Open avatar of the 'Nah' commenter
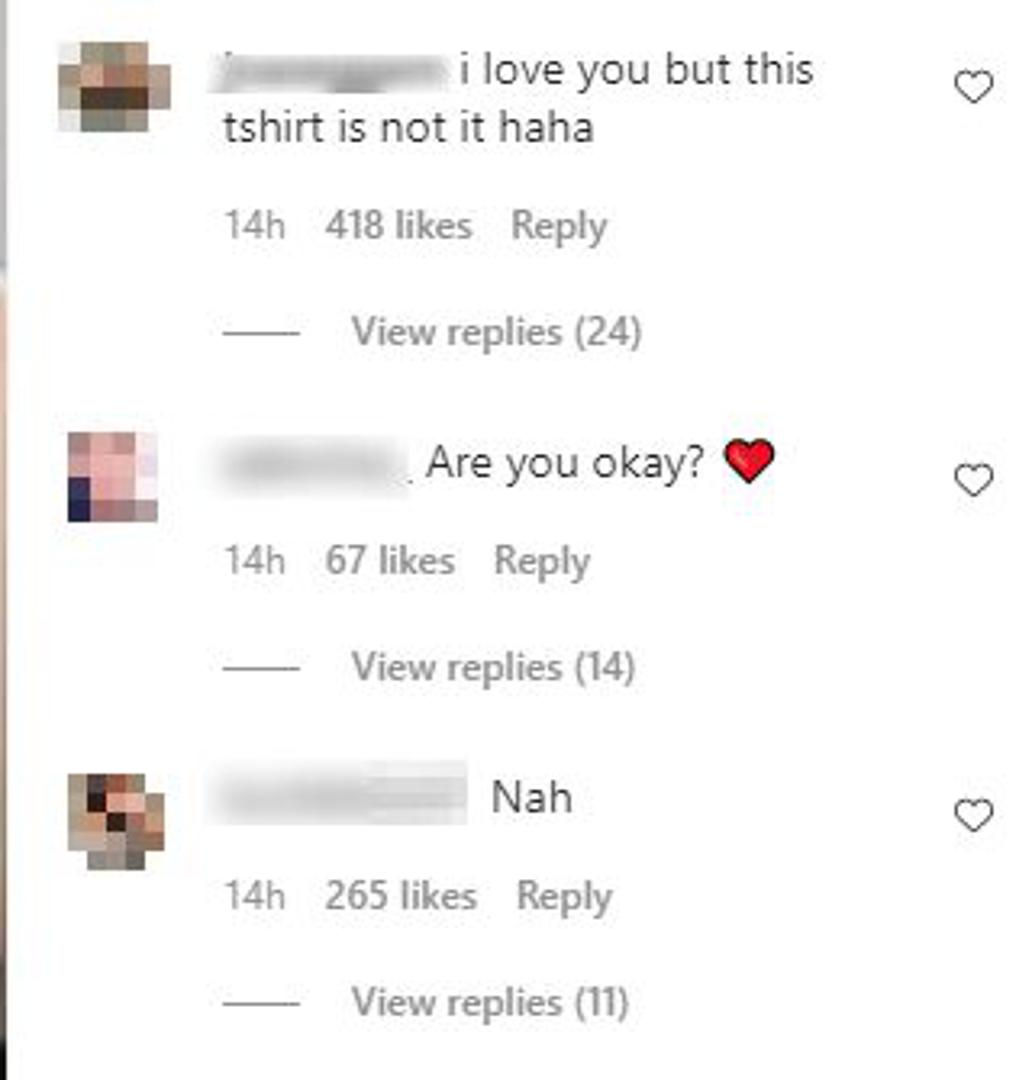Image resolution: width=1032 pixels, height=1080 pixels. point(116,821)
